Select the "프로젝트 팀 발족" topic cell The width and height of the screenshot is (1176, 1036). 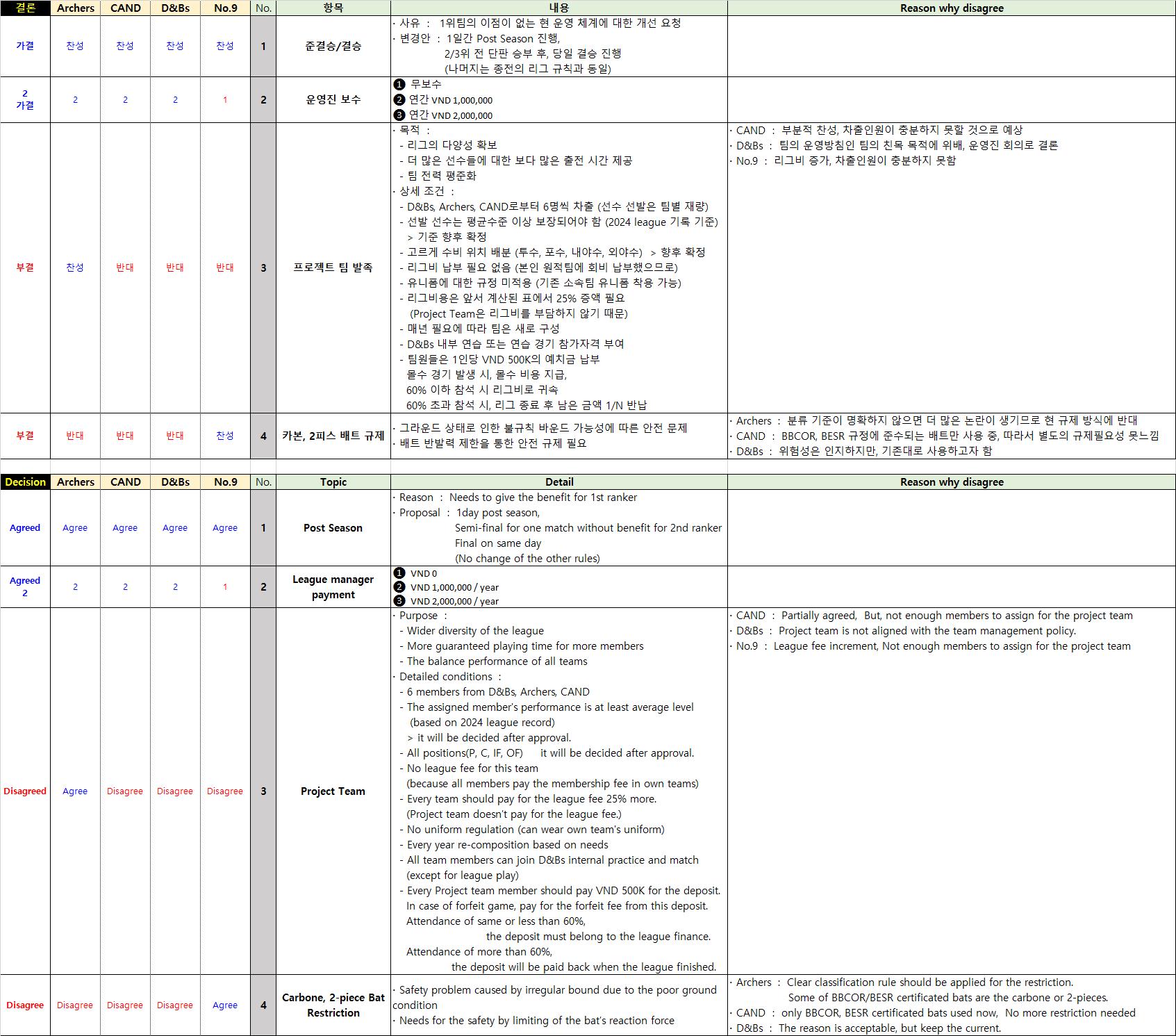tap(333, 268)
